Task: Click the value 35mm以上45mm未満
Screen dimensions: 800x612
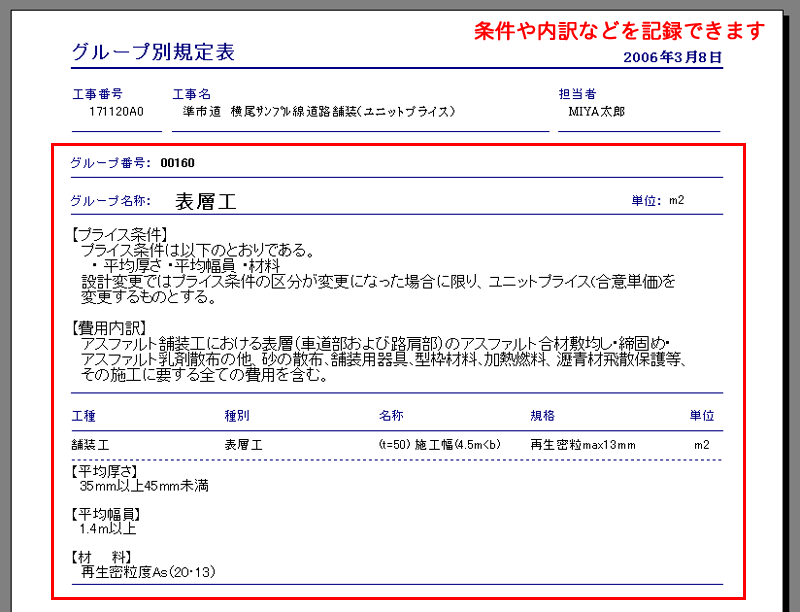Action: (x=144, y=486)
